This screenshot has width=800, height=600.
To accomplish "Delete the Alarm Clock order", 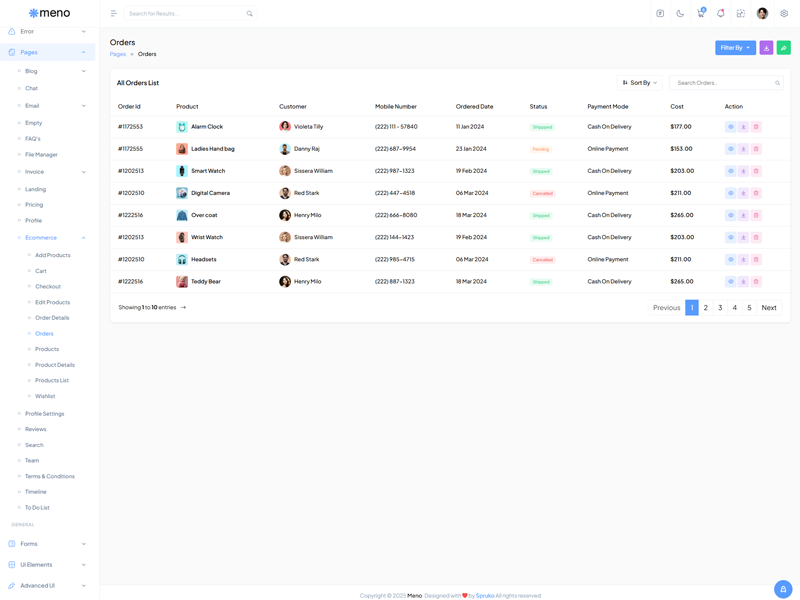I will [756, 127].
